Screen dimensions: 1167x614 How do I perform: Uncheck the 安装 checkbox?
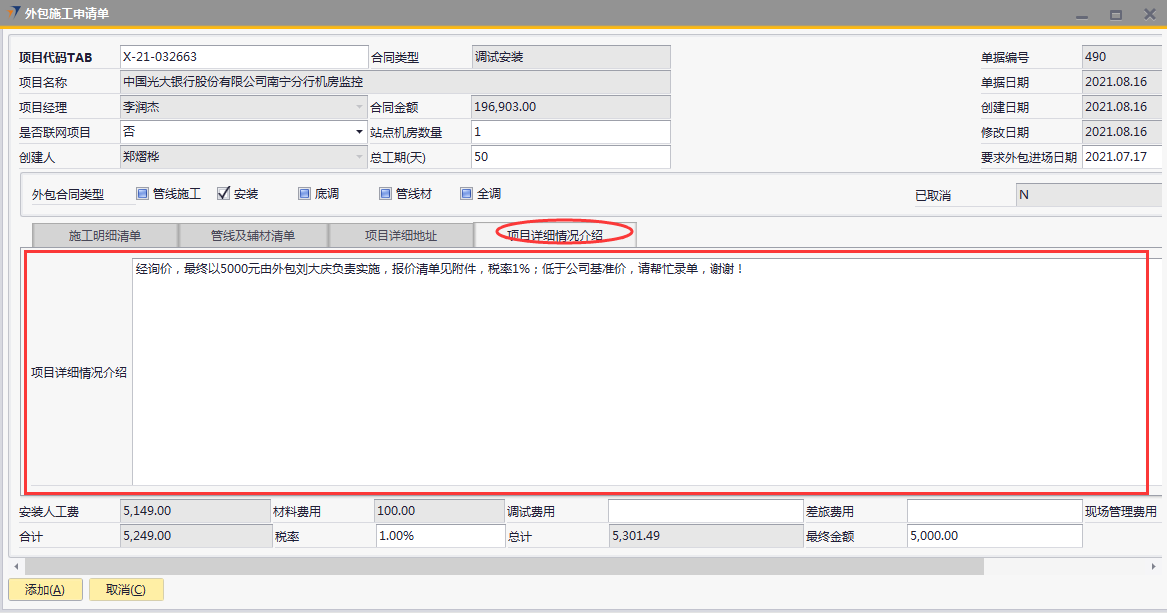click(224, 194)
